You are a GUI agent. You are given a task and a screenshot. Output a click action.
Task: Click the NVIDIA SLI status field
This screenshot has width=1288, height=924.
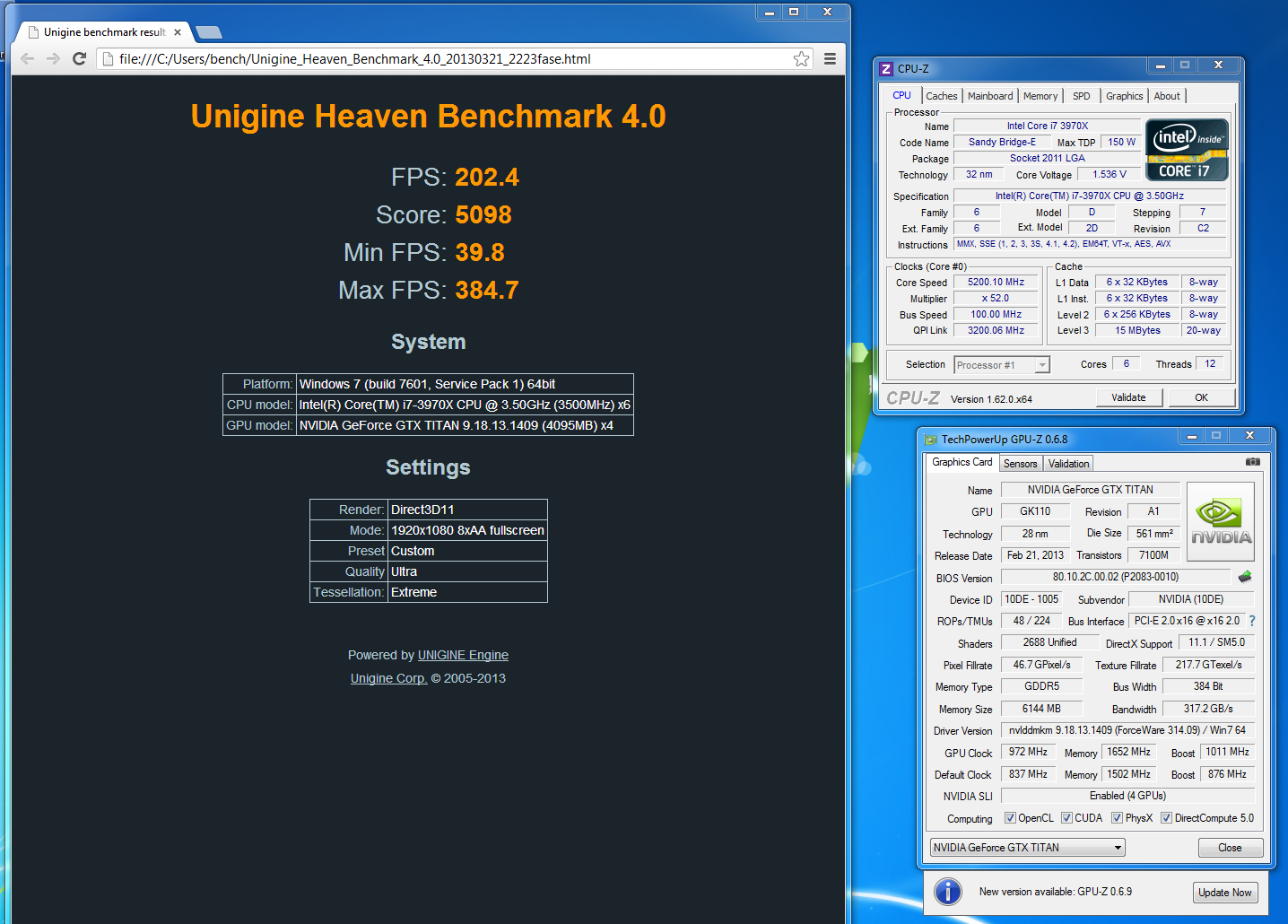click(x=1127, y=796)
